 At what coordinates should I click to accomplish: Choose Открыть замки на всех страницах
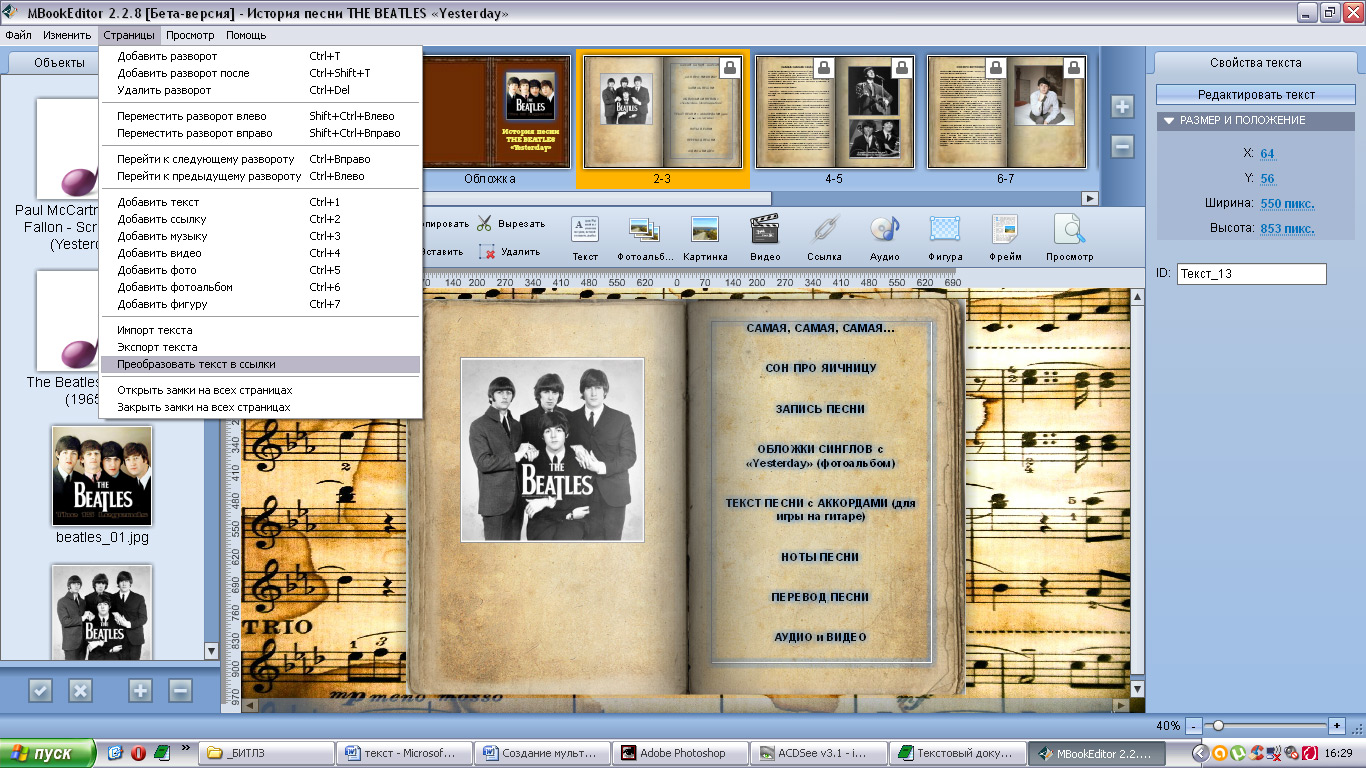(261, 390)
